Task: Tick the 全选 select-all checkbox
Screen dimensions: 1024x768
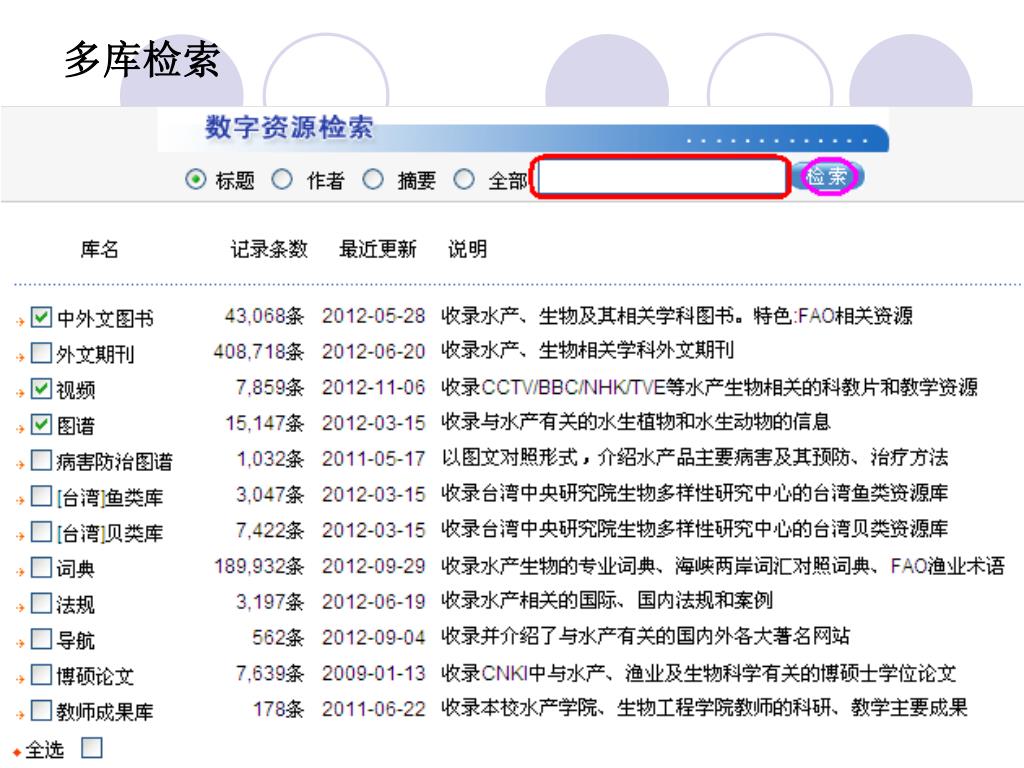Action: [91, 747]
